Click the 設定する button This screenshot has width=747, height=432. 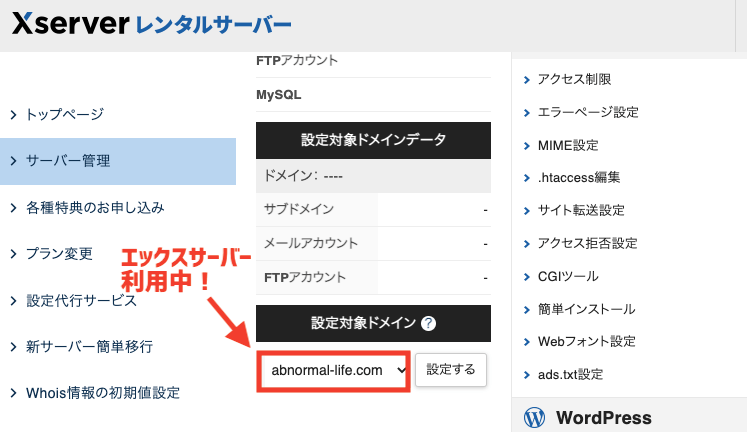(451, 370)
